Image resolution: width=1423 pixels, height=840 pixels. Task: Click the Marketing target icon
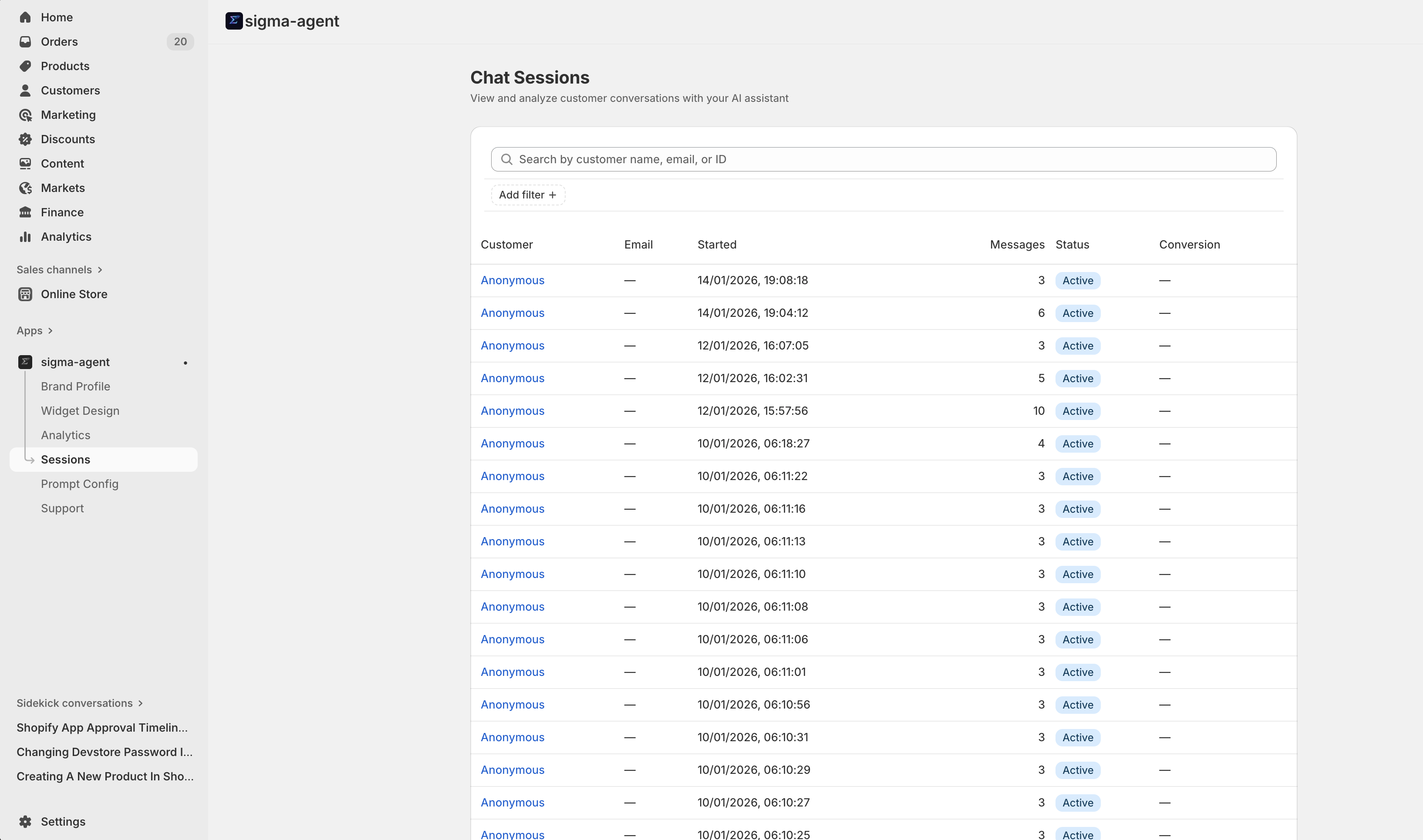25,115
